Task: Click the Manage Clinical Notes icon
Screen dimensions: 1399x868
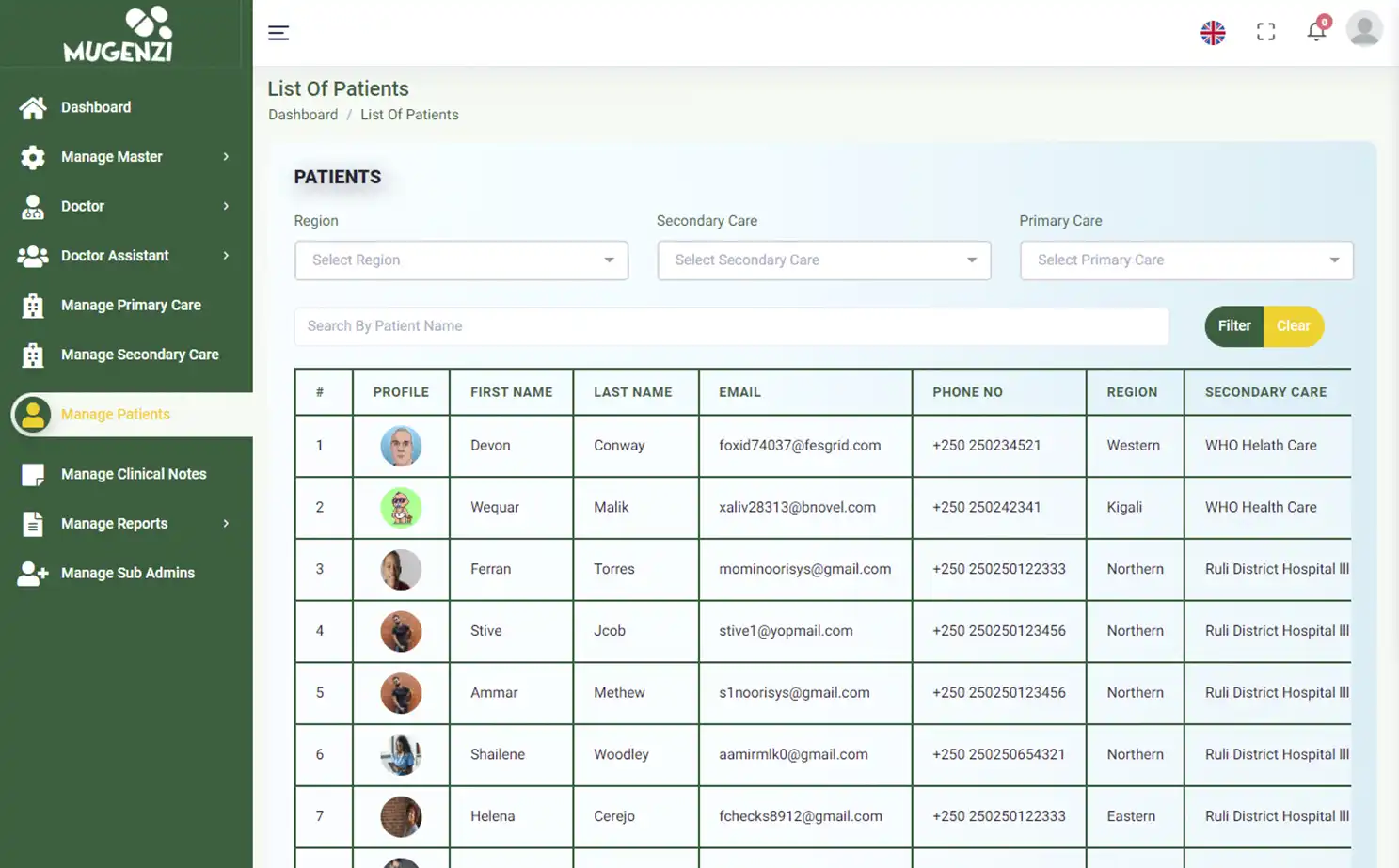Action: [33, 475]
